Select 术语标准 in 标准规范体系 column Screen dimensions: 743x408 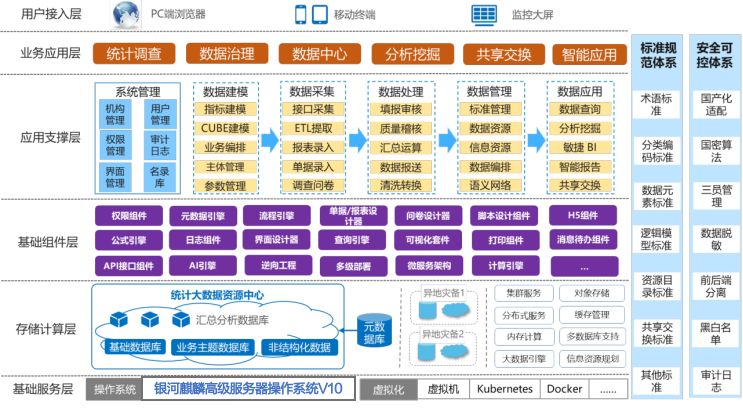coord(656,104)
